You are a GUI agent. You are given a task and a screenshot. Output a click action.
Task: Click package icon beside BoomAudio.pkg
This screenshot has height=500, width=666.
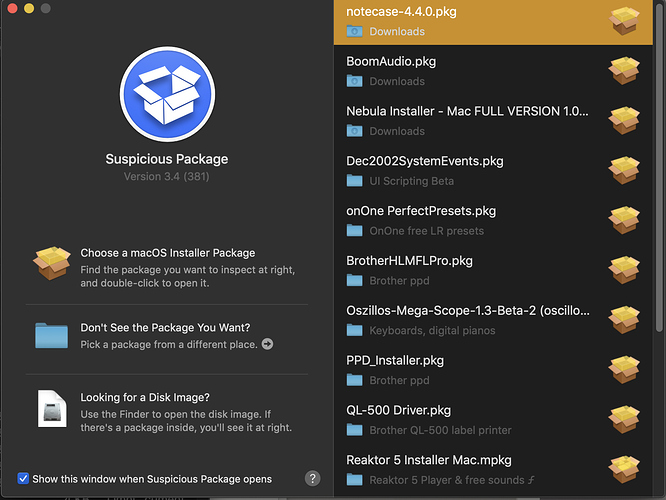[x=624, y=71]
